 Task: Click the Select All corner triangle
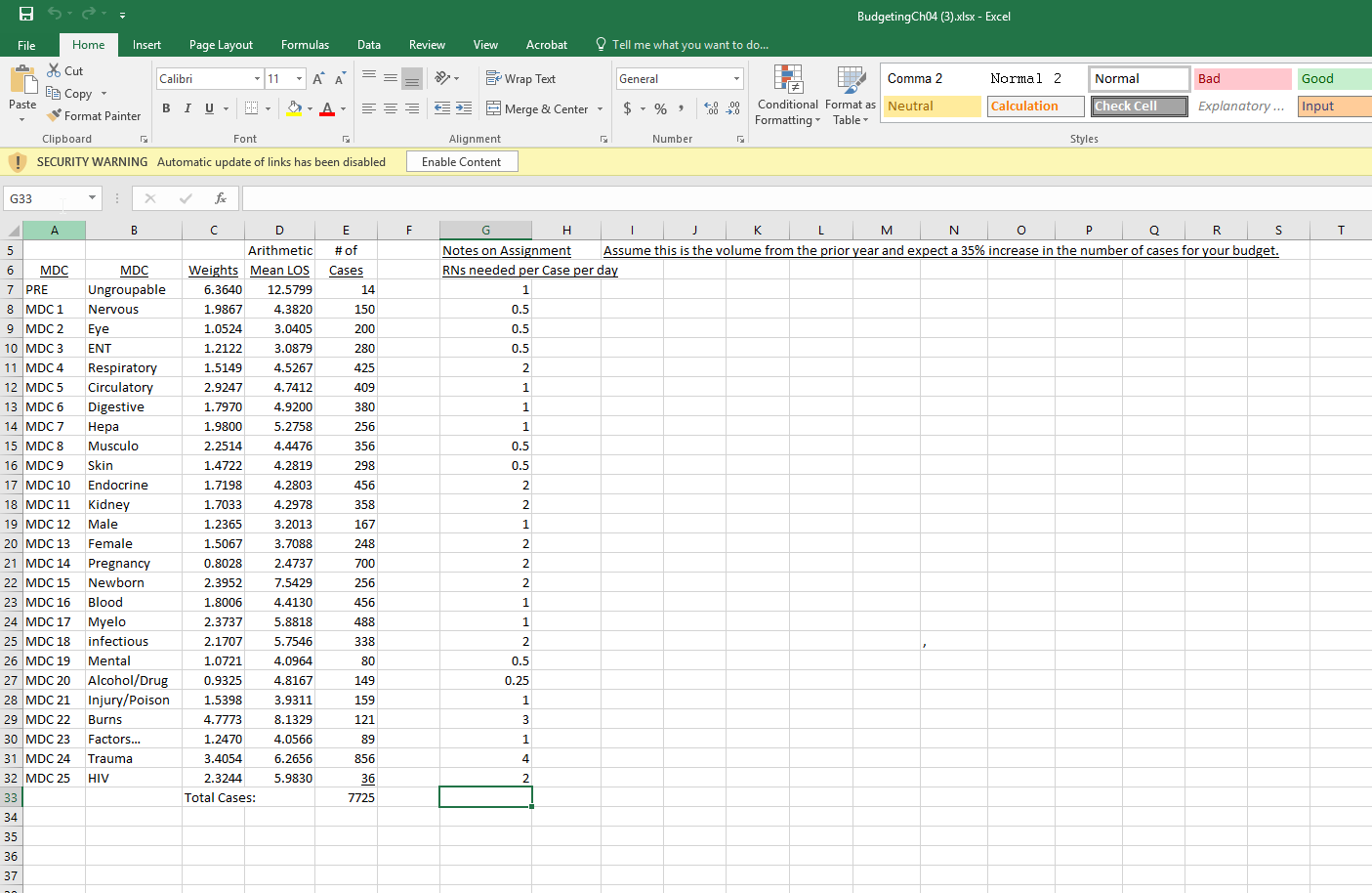pyautogui.click(x=13, y=231)
